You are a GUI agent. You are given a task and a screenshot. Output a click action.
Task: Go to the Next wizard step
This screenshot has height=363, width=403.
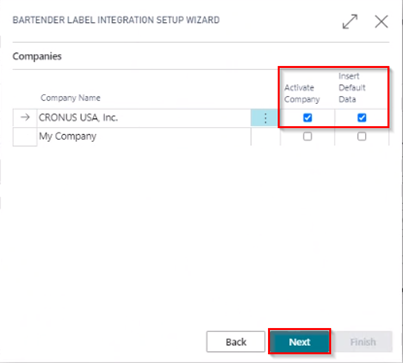(x=300, y=342)
